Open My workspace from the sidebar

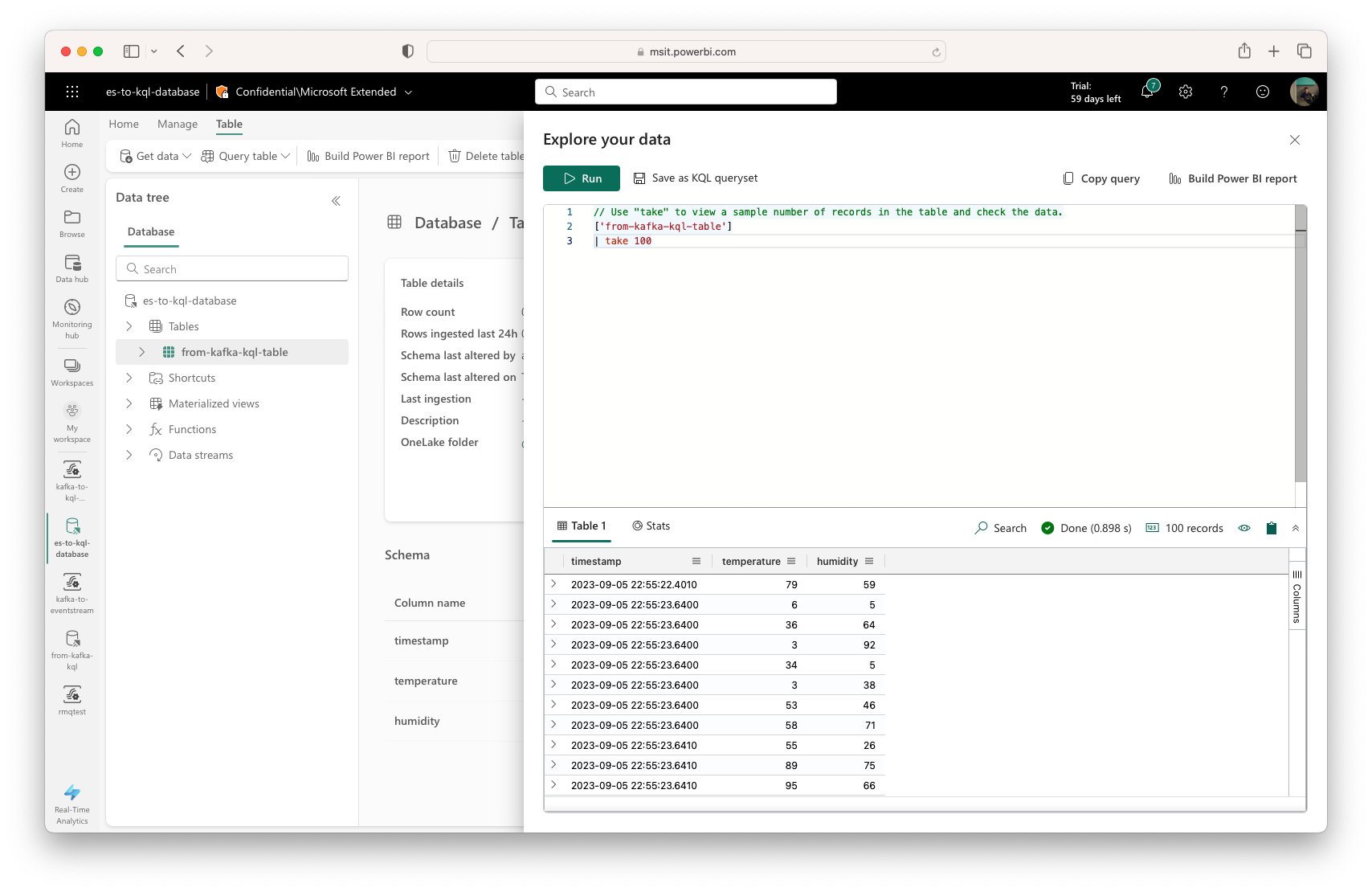(71, 420)
